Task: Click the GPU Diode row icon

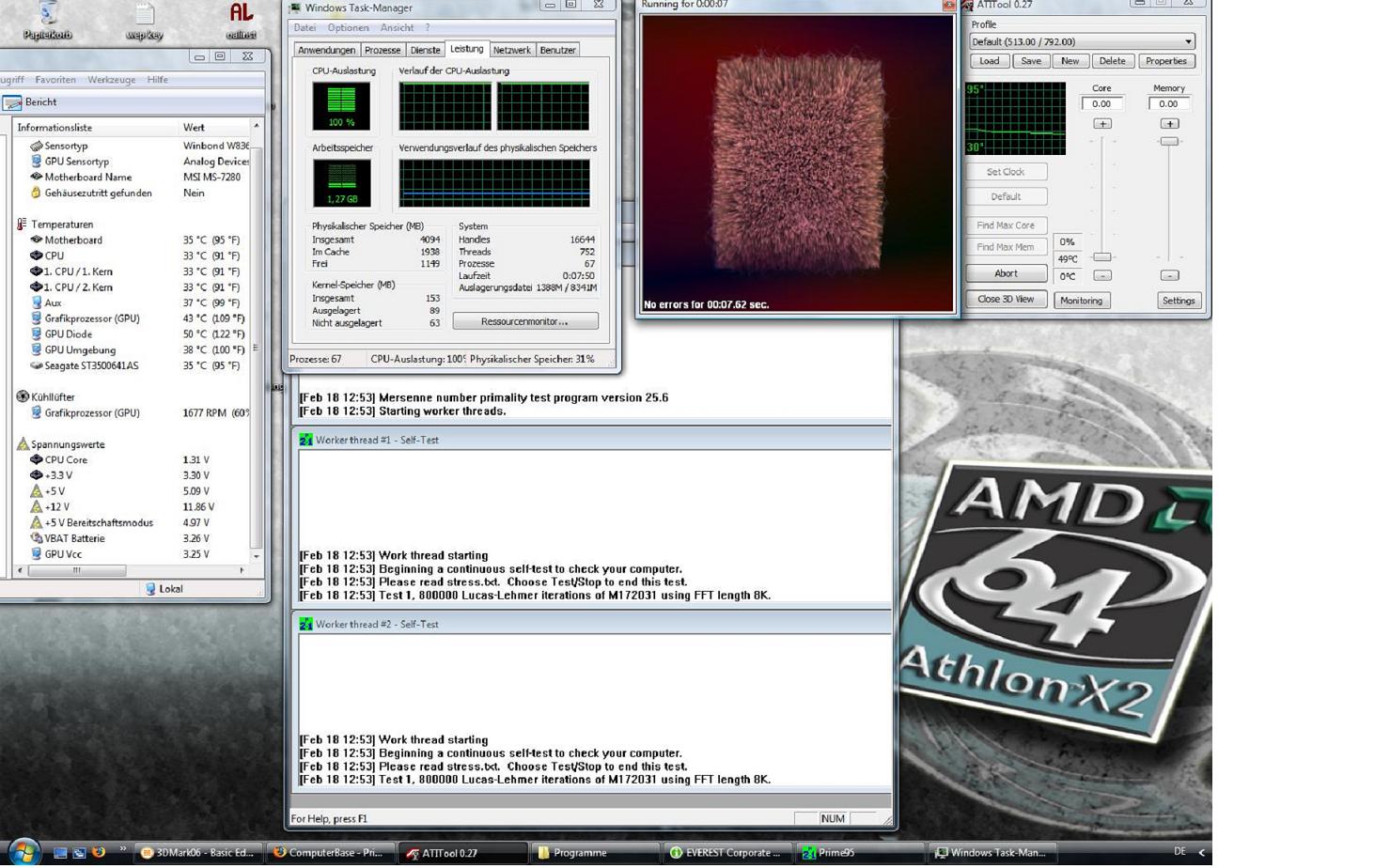Action: [36, 334]
